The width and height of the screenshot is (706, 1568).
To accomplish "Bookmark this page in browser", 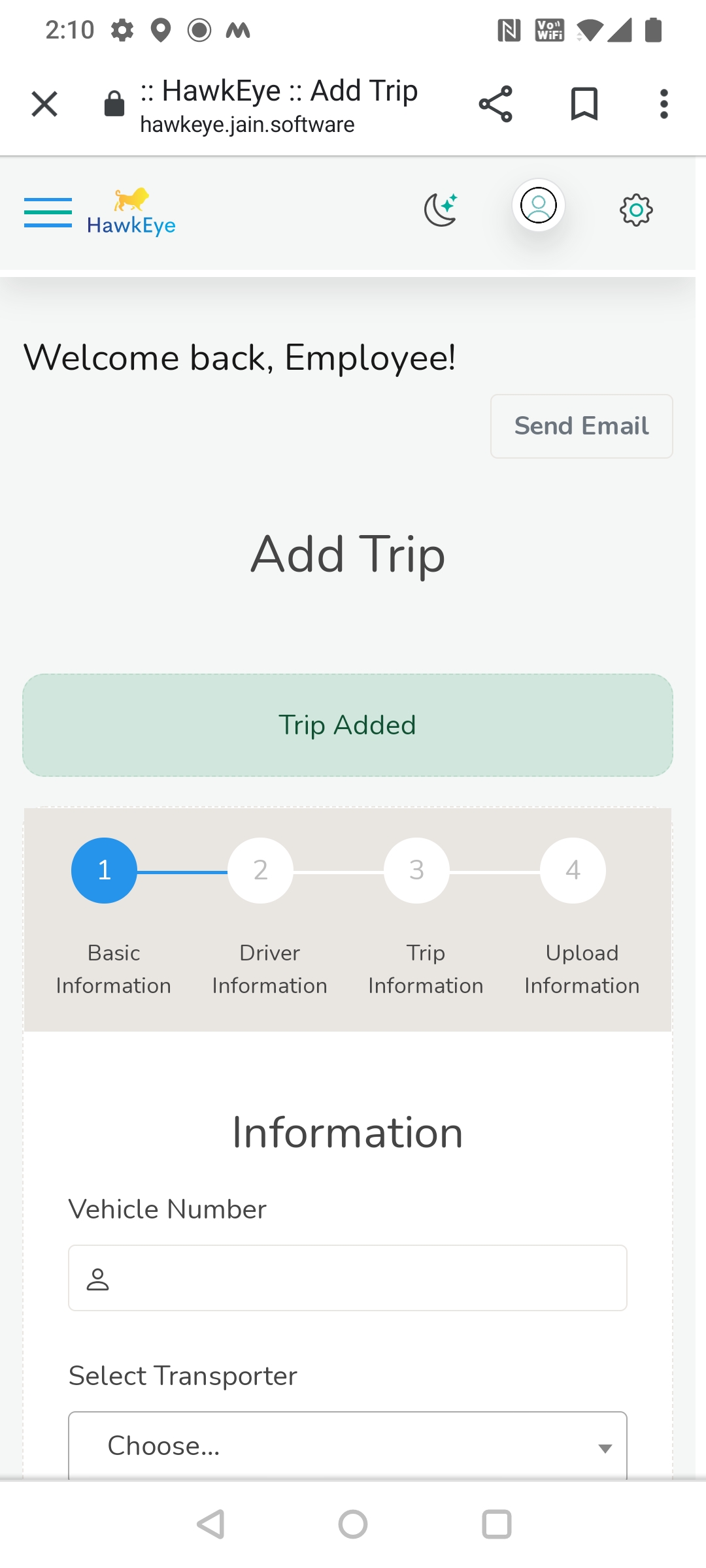I will (584, 104).
